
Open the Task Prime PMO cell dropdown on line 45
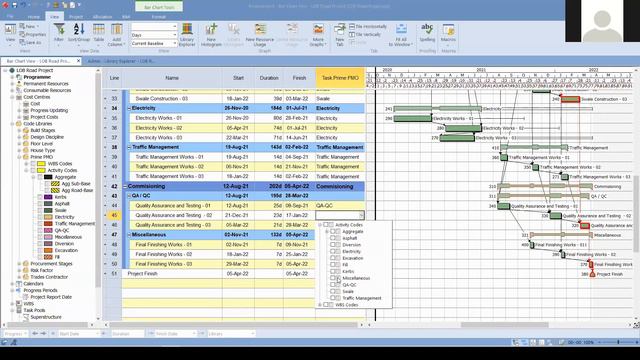[361, 215]
